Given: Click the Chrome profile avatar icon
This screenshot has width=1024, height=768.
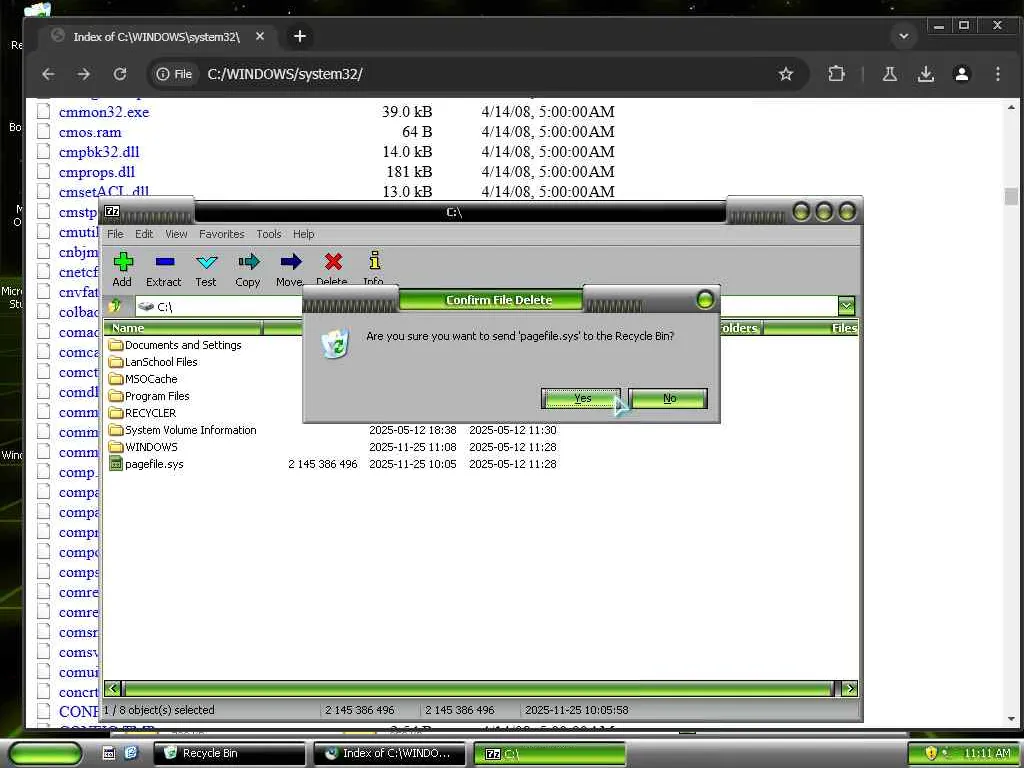Looking at the screenshot, I should pyautogui.click(x=961, y=74).
